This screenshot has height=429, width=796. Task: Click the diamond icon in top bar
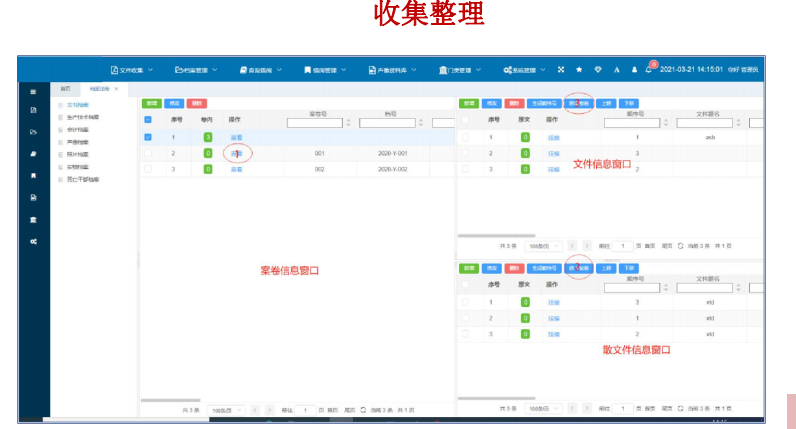pyautogui.click(x=598, y=70)
